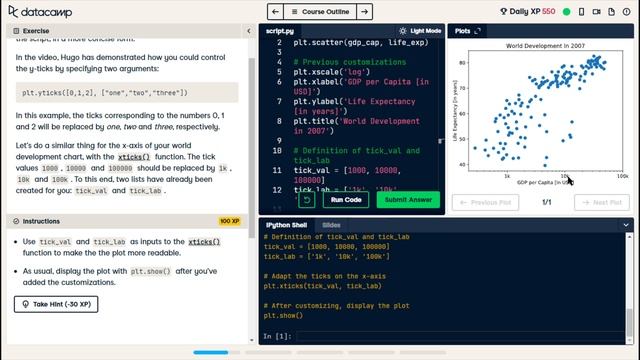640x360 pixels.
Task: Click line 2 plt.scatter code
Action: (361, 42)
